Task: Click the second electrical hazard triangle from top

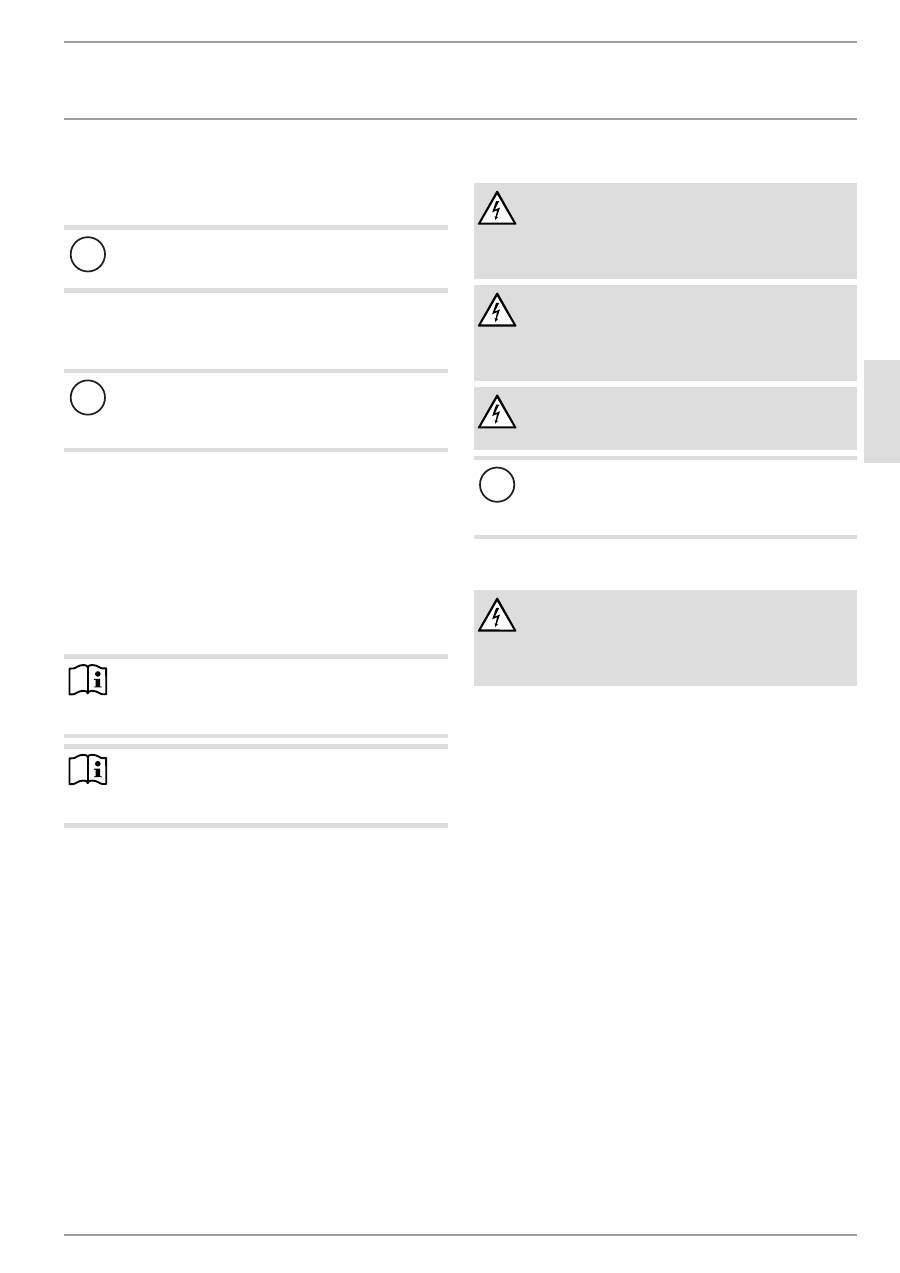Action: click(497, 311)
